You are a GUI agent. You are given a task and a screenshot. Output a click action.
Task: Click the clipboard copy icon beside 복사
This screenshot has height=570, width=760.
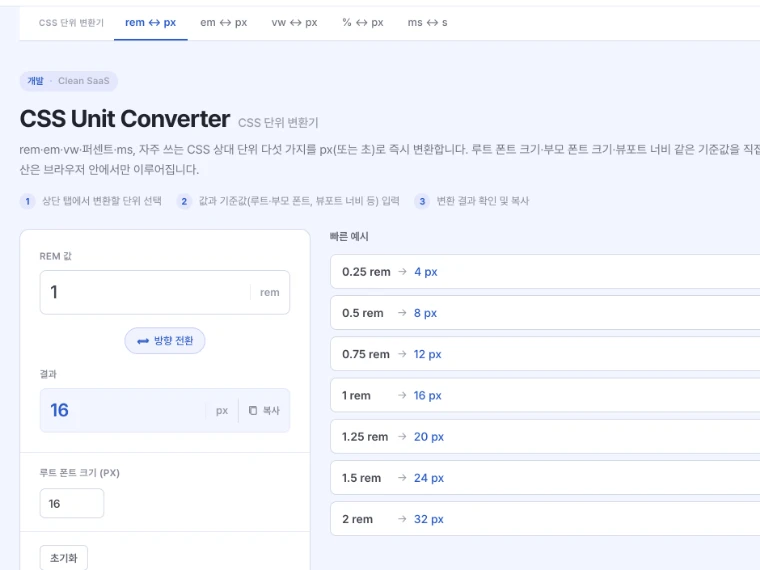click(x=253, y=411)
